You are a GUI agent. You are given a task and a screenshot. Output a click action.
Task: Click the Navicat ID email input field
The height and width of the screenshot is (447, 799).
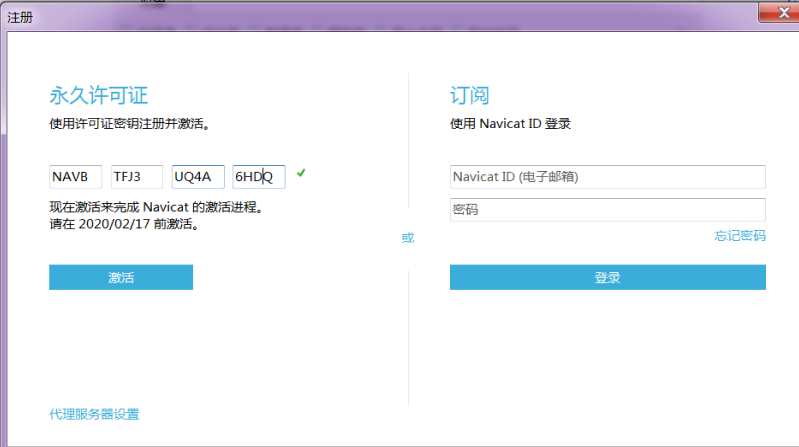coord(607,177)
